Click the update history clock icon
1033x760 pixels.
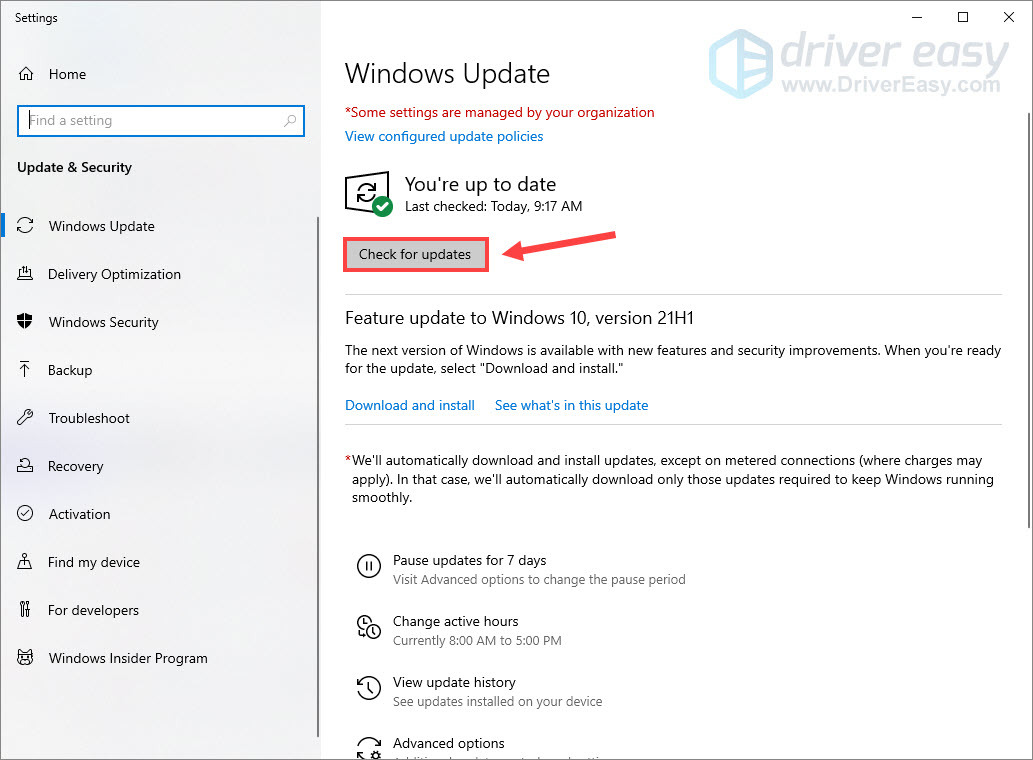click(x=368, y=688)
